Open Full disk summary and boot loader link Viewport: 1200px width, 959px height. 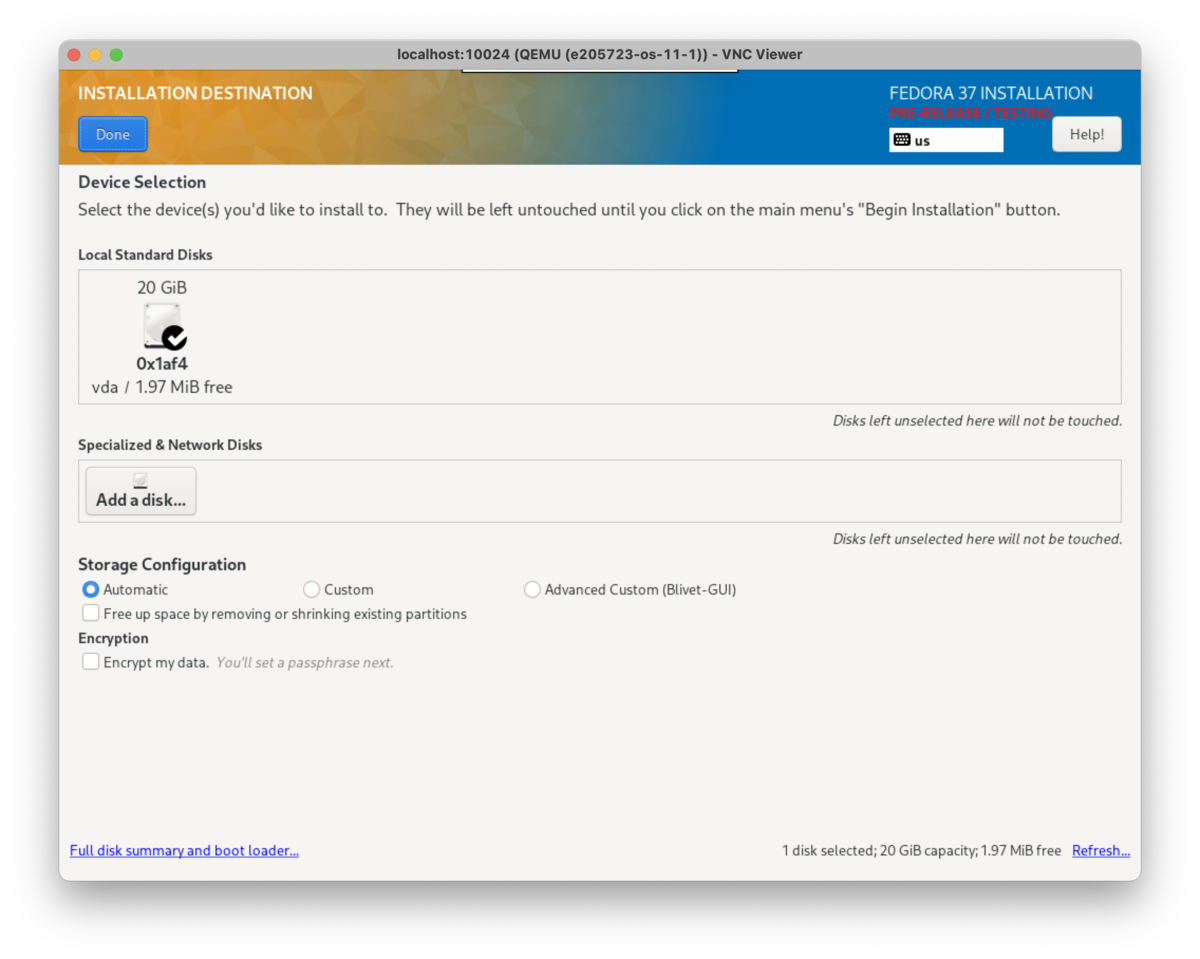(184, 851)
